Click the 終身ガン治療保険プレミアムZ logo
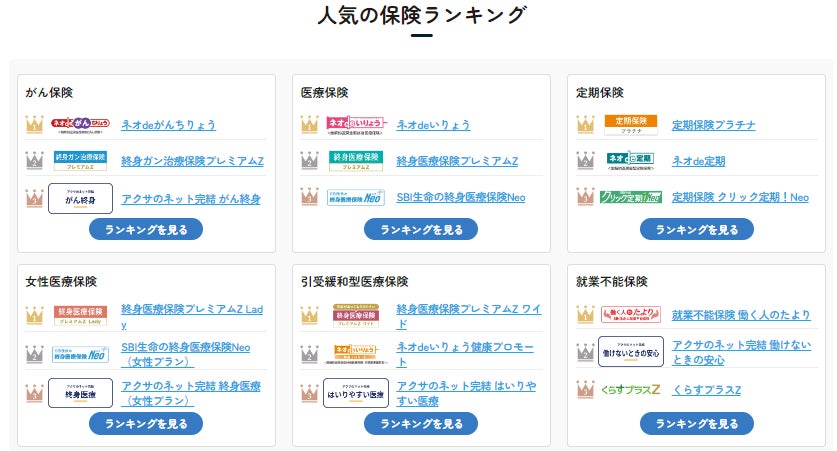The width and height of the screenshot is (837, 451). click(x=80, y=161)
